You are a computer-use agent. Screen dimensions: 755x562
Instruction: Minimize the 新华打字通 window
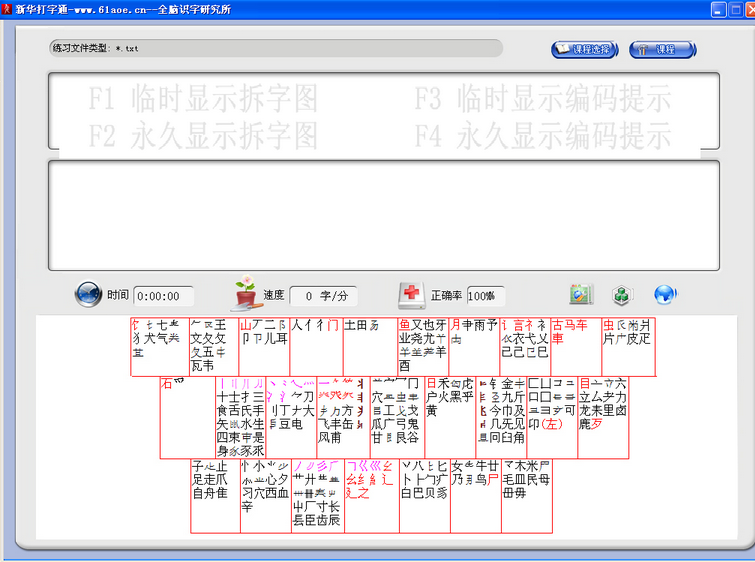click(718, 9)
